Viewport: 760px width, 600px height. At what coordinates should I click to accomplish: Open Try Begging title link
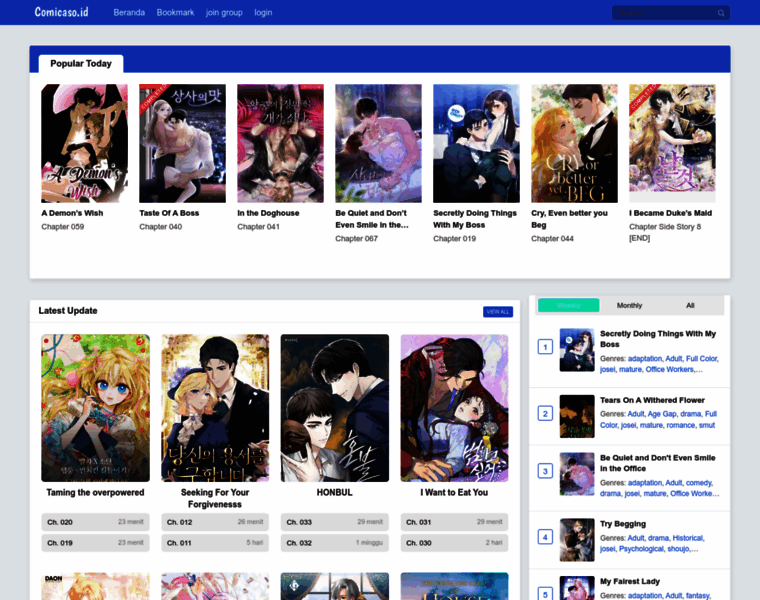(x=623, y=524)
